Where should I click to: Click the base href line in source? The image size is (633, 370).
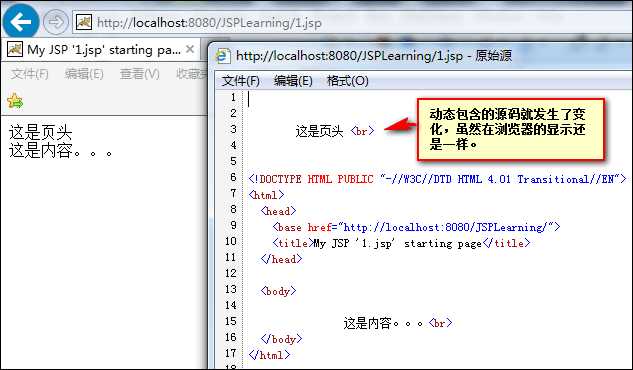(x=416, y=227)
